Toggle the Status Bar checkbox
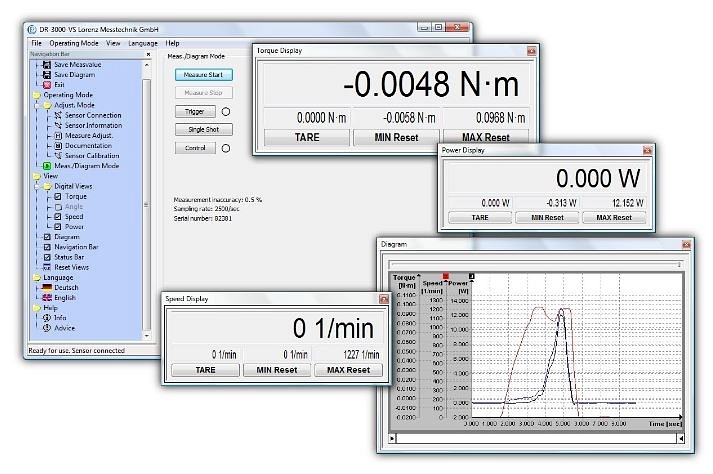Viewport: 713px width, 474px height. [47, 257]
